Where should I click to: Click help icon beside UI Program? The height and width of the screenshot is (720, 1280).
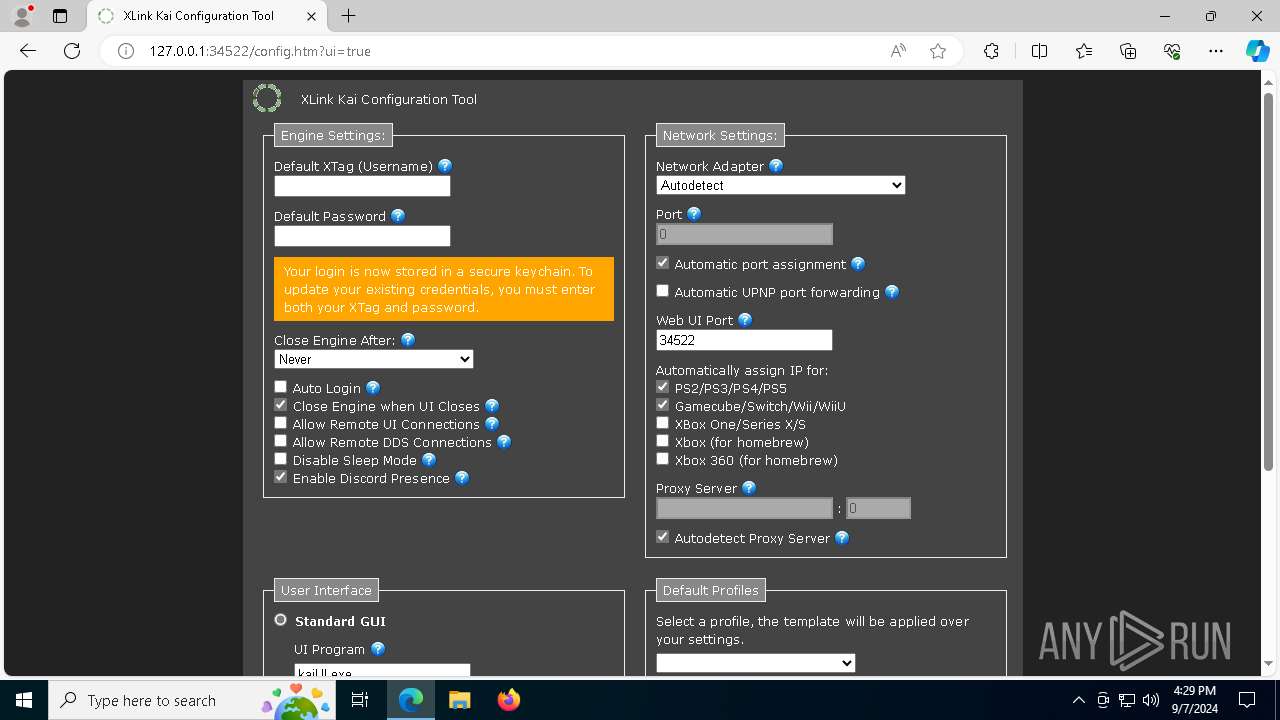click(x=378, y=649)
